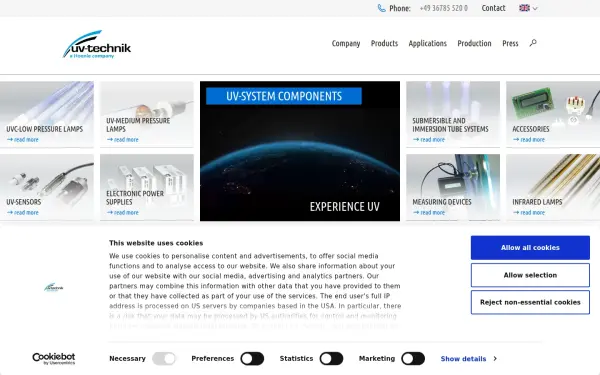Click the small uv-technik logo in cookie banner
The width and height of the screenshot is (600, 375).
coord(54,287)
